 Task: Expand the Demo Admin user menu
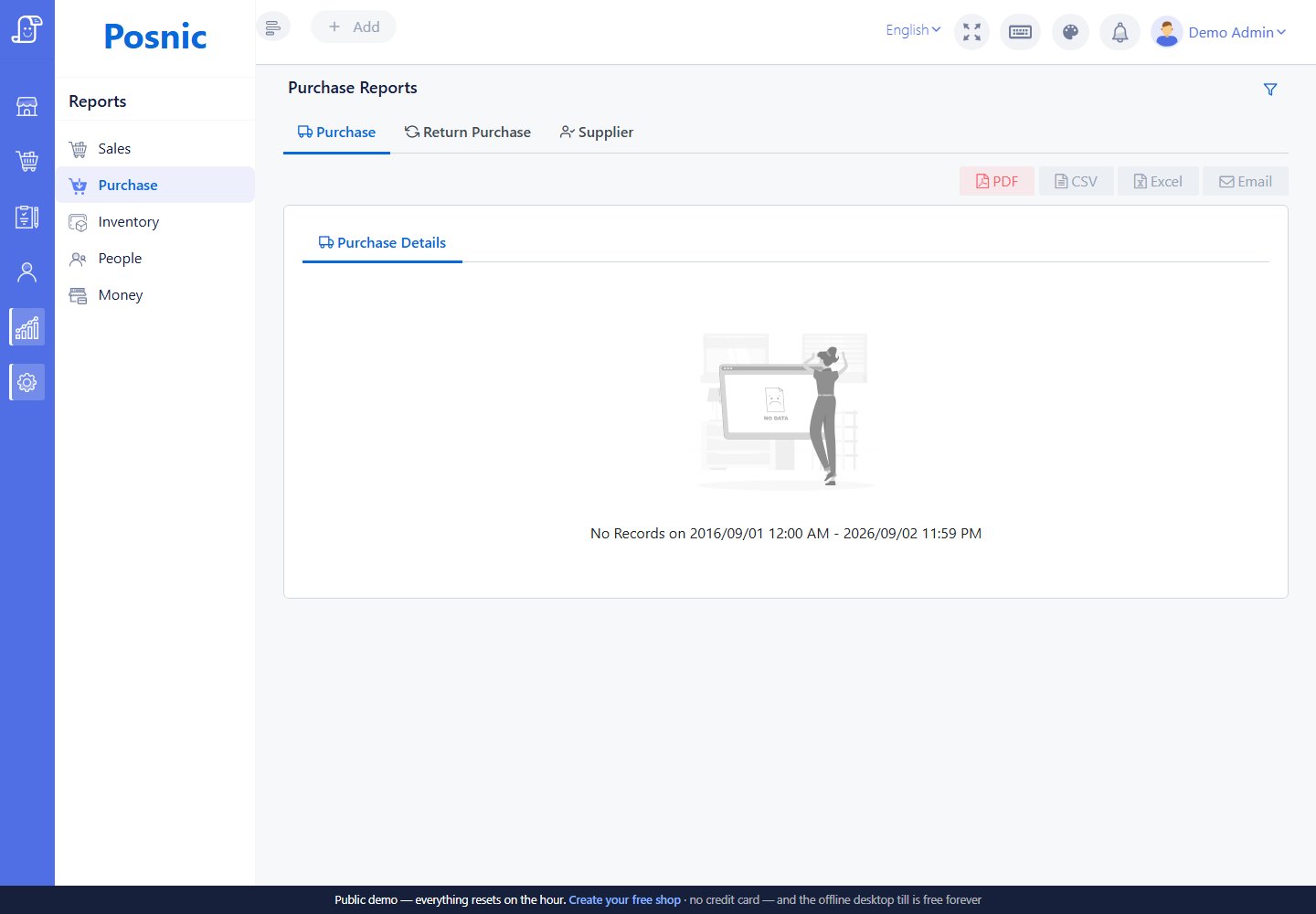(1236, 33)
